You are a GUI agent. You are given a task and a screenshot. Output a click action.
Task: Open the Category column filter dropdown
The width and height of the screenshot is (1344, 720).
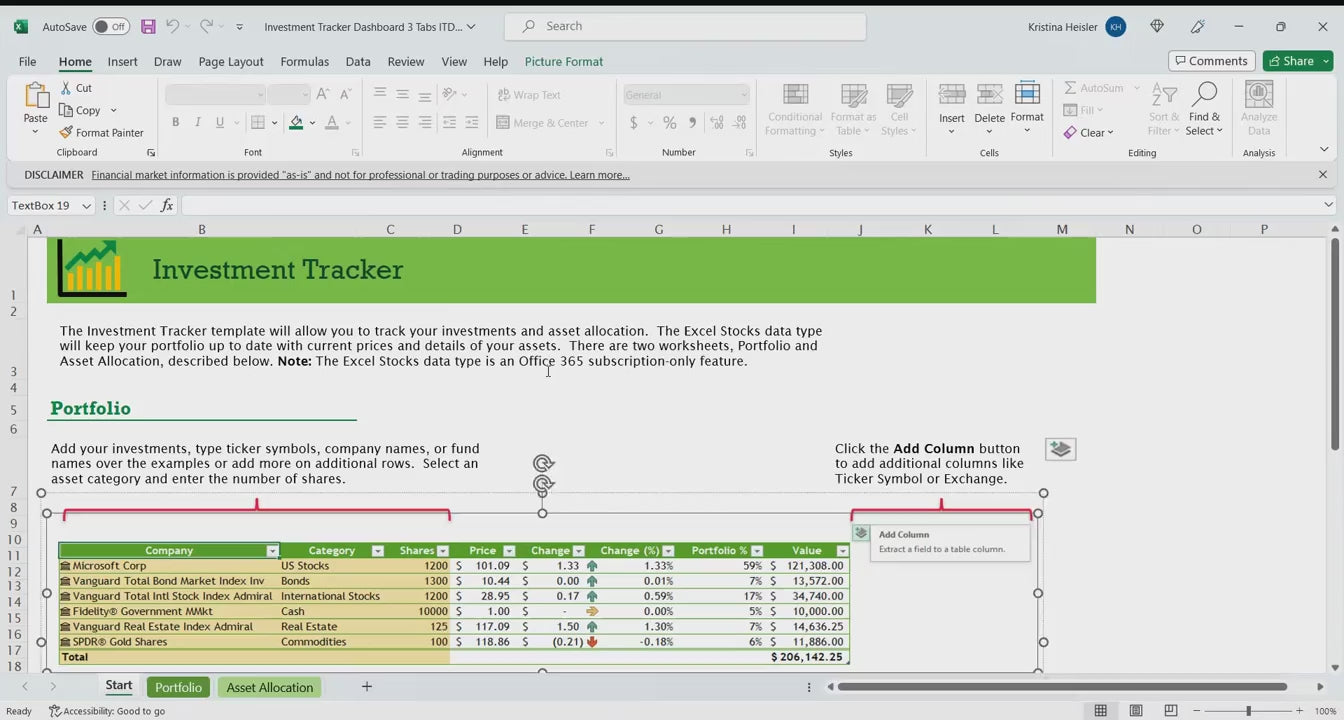tap(377, 551)
